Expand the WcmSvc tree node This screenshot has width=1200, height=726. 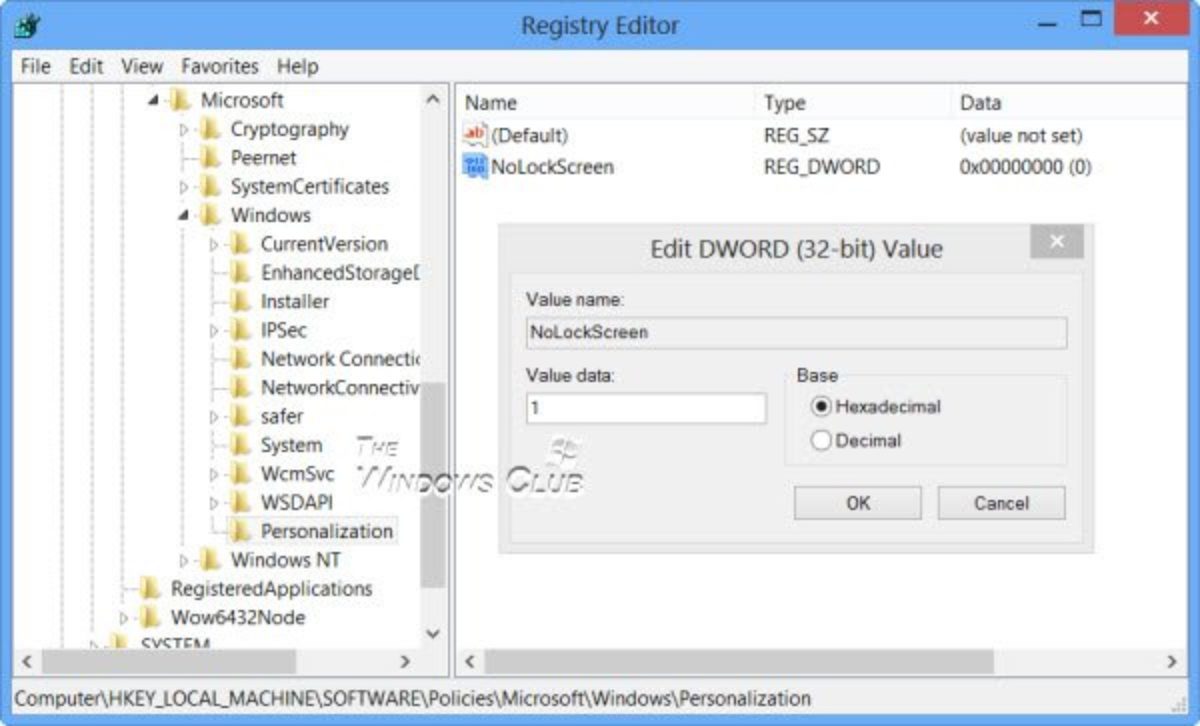pos(214,474)
